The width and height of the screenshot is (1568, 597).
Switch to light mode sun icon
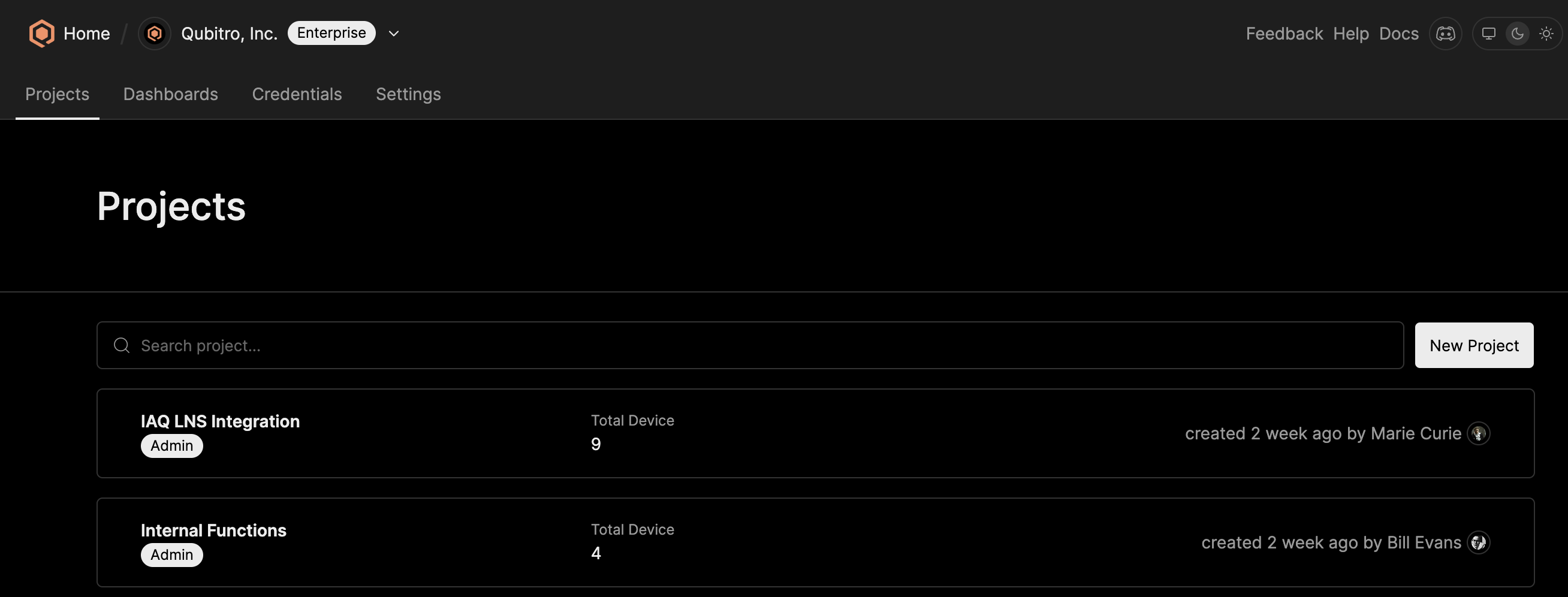pos(1546,34)
